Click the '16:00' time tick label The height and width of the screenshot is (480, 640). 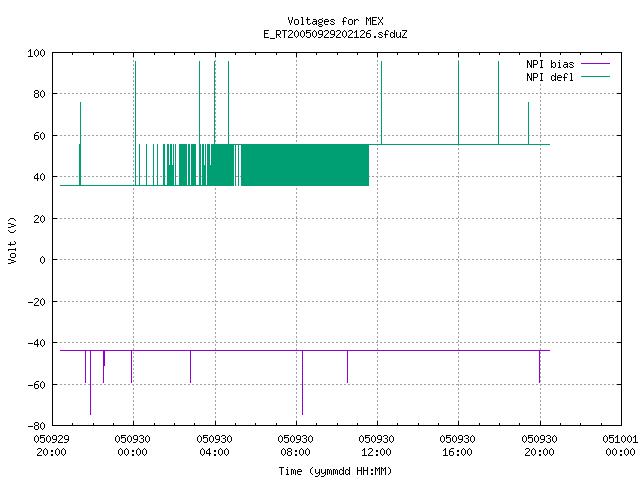[x=458, y=452]
